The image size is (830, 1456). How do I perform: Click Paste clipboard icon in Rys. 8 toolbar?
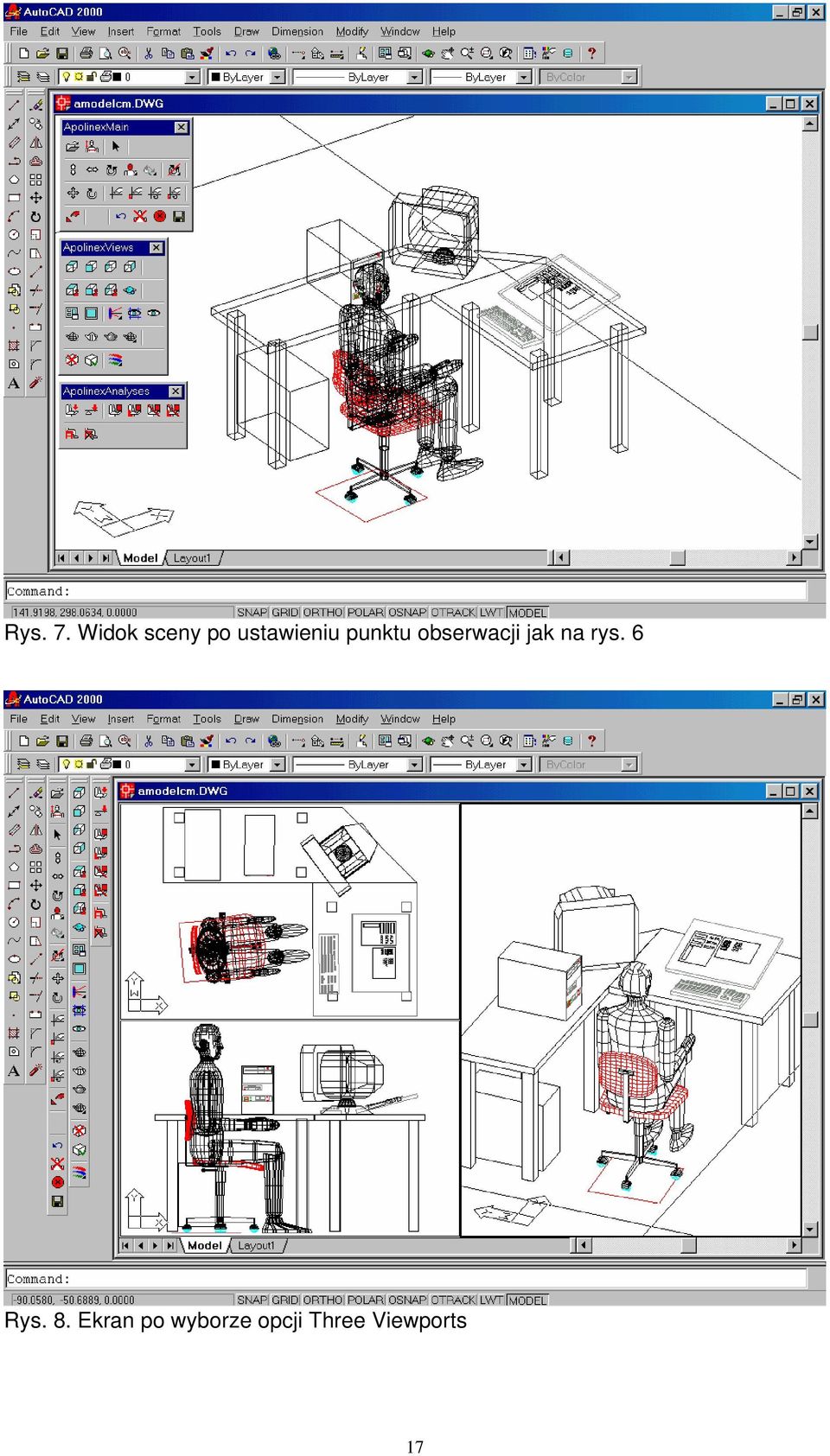(x=187, y=741)
